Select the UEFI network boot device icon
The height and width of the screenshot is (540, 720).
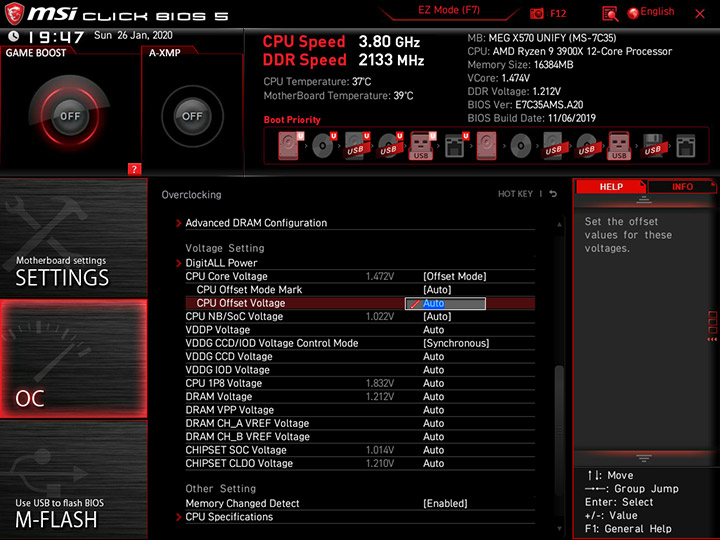(x=456, y=146)
